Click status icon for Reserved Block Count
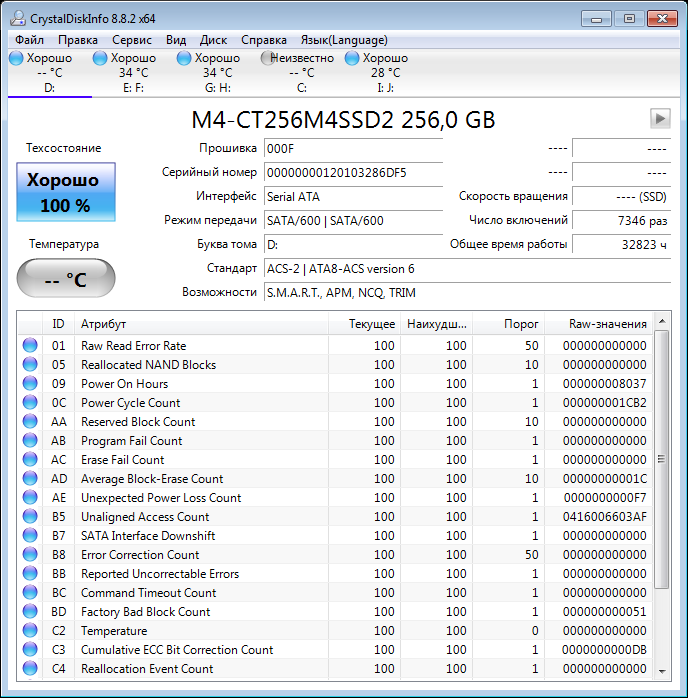This screenshot has height=698, width=688. [30, 421]
